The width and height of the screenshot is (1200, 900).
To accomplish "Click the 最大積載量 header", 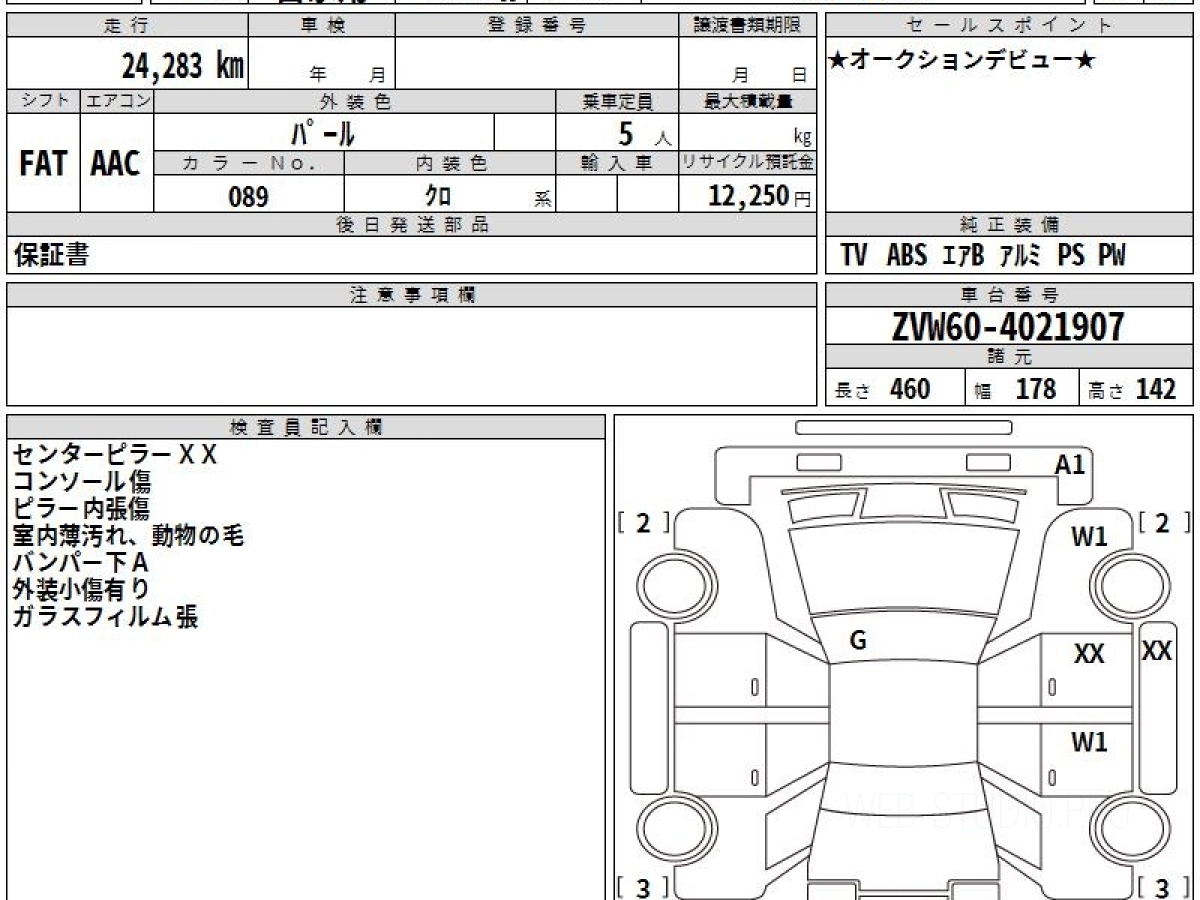I will [748, 101].
